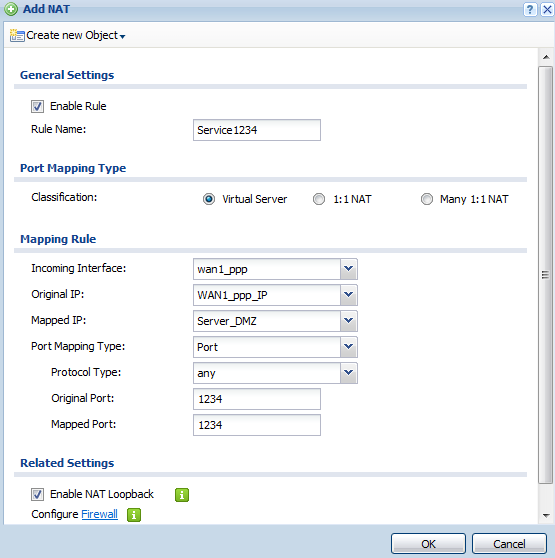Click the Create new Object icon
This screenshot has width=555, height=558.
17,35
